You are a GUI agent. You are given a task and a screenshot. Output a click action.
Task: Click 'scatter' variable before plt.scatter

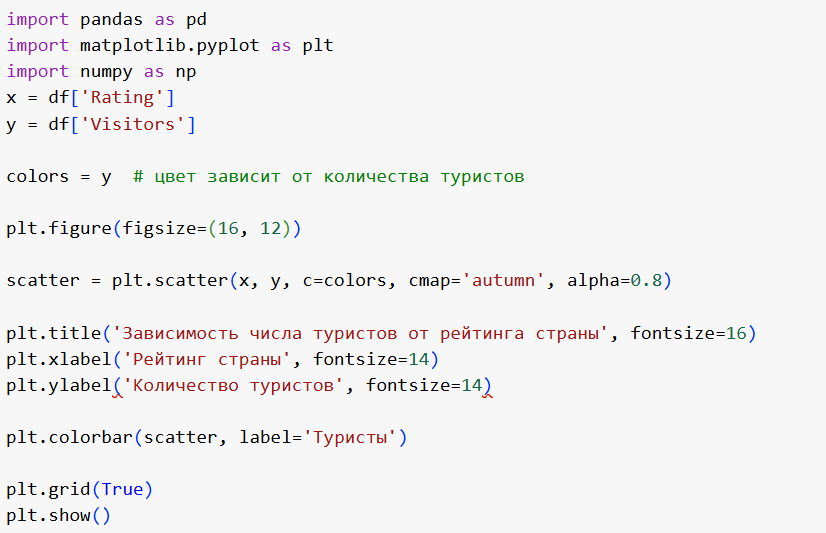click(43, 280)
